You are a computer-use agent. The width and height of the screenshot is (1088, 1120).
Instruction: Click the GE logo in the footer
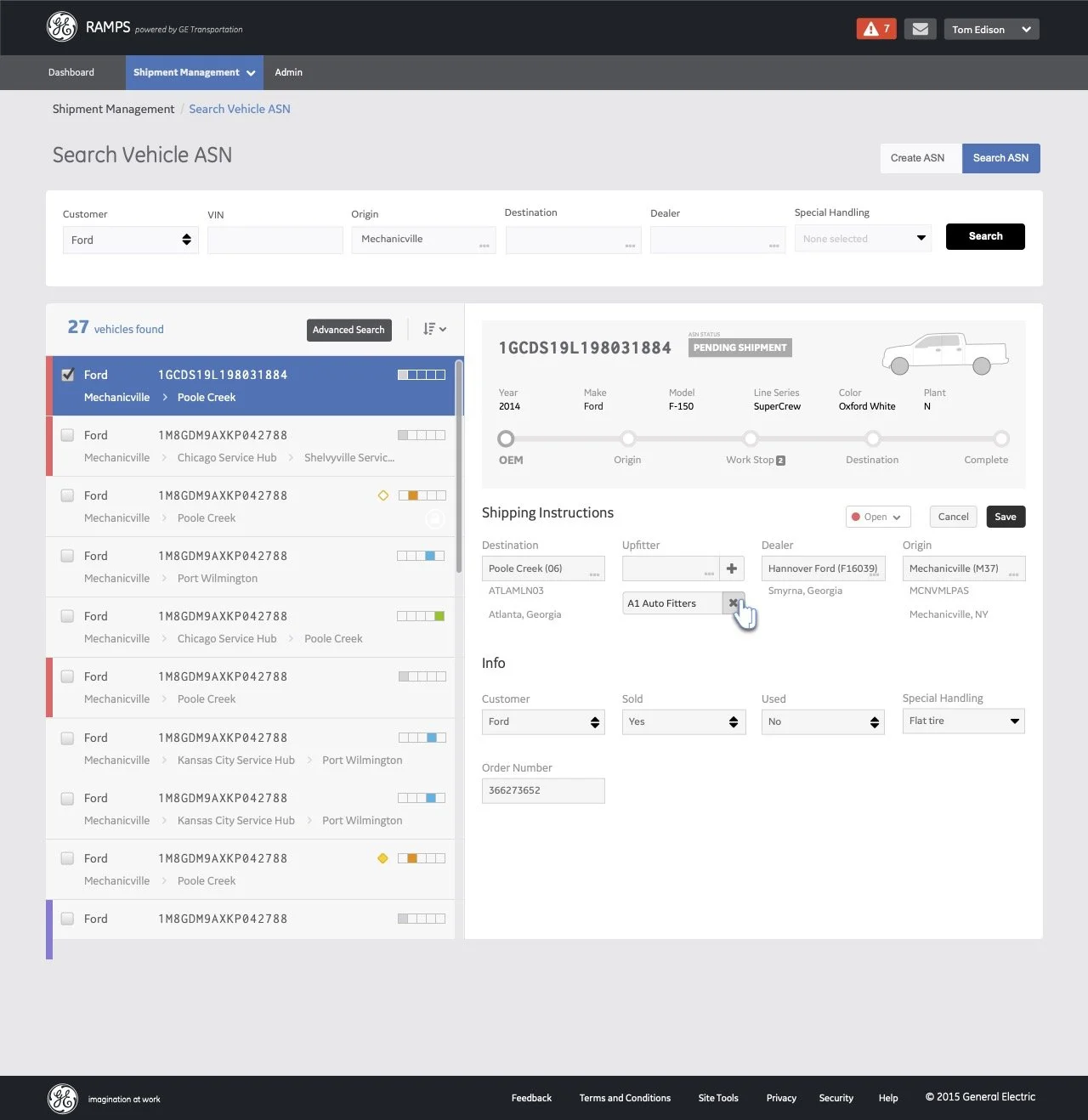62,1099
